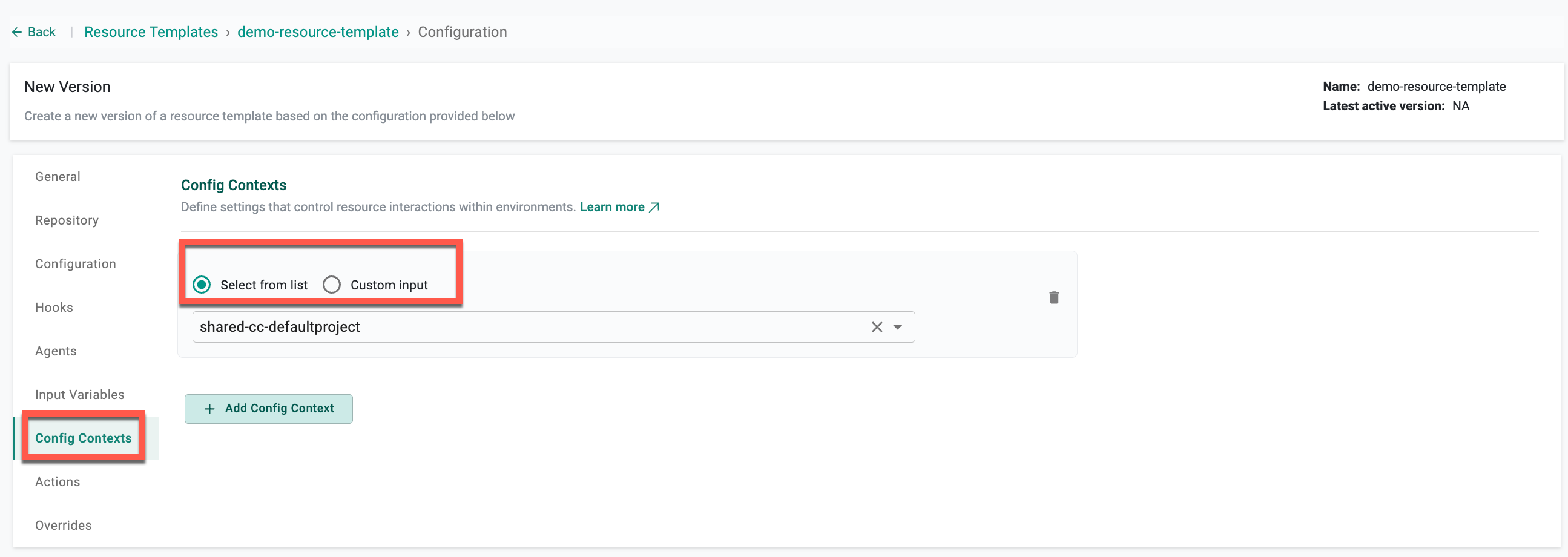Expand the config context dropdown arrow
This screenshot has height=557, width=1568.
coord(897,327)
